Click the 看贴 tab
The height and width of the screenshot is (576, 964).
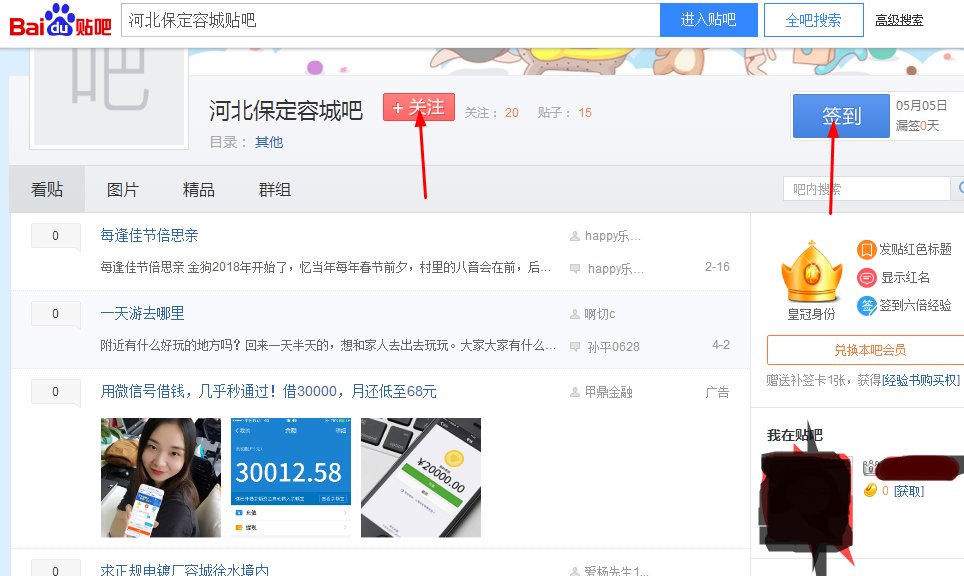(47, 189)
